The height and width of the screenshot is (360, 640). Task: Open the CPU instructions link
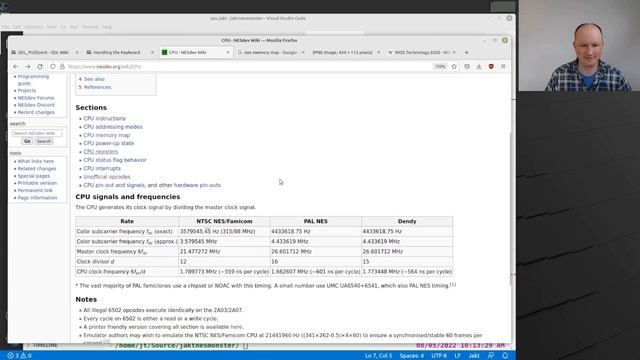point(104,118)
